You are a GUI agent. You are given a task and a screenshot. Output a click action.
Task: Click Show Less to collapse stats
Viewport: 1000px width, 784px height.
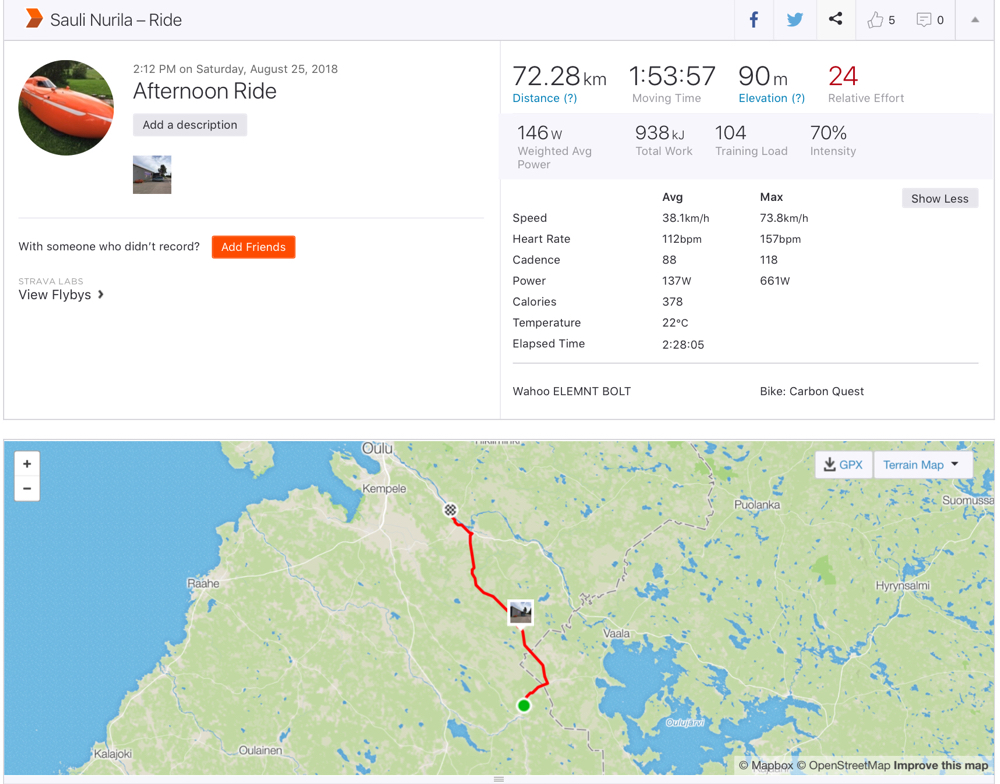[x=939, y=199]
